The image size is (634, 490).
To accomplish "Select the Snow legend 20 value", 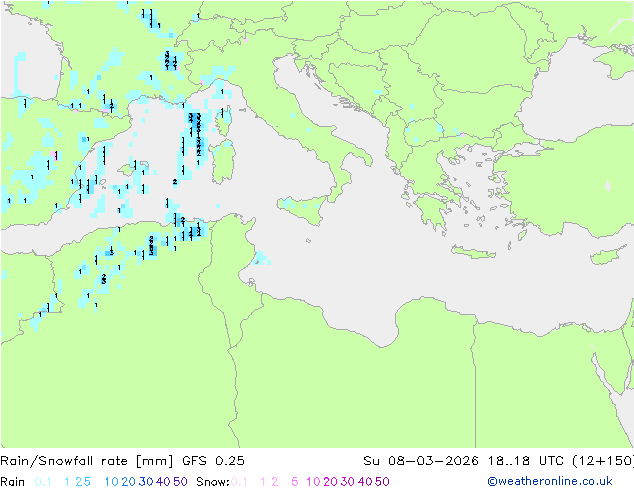I will coord(330,482).
